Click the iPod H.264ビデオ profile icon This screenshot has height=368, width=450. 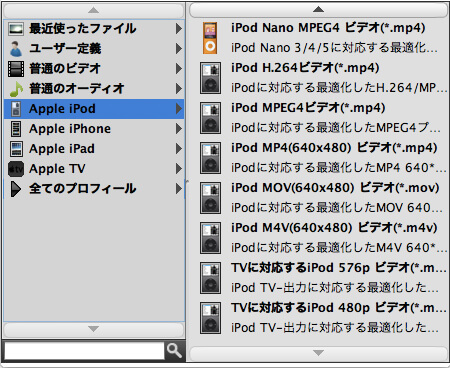click(x=210, y=78)
